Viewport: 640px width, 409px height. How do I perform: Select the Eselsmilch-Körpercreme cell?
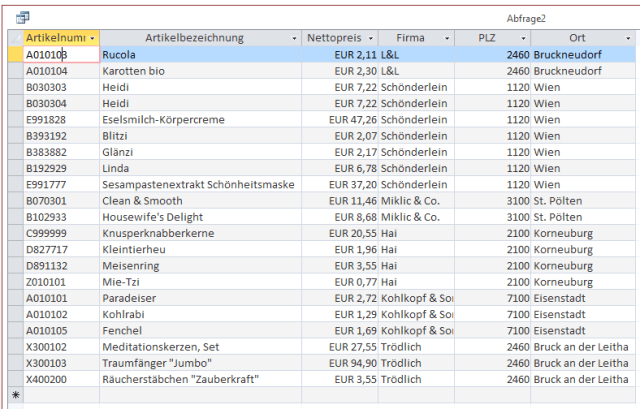pos(200,119)
